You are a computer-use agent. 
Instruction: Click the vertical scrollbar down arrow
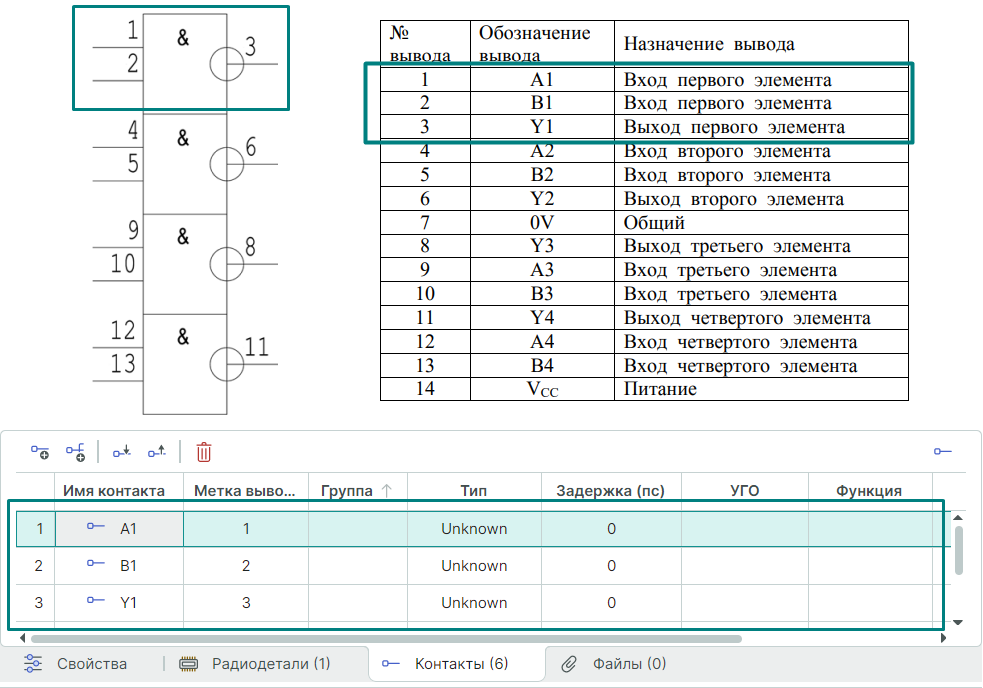958,622
